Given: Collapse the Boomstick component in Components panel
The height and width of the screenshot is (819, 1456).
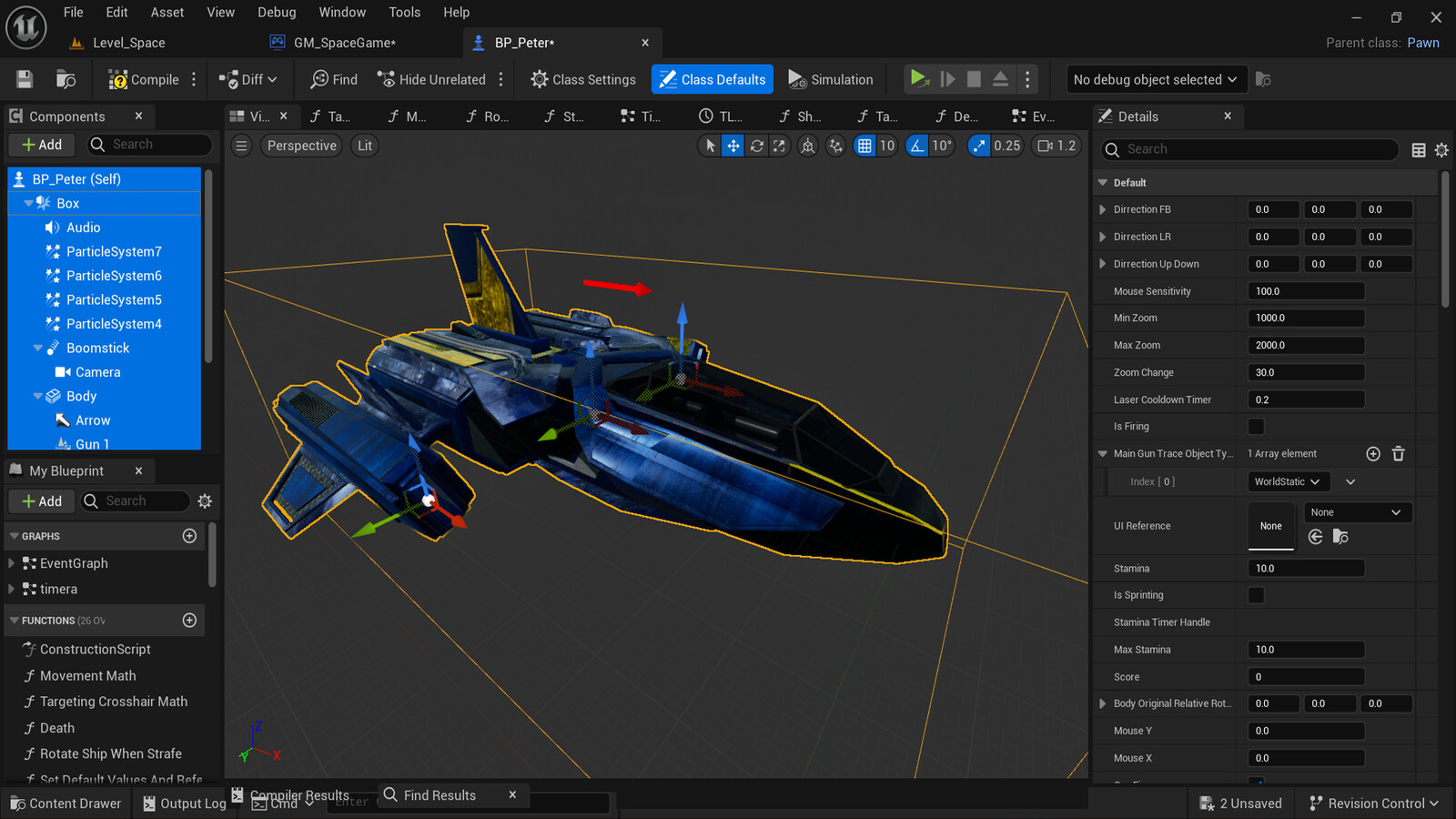Looking at the screenshot, I should tap(38, 348).
